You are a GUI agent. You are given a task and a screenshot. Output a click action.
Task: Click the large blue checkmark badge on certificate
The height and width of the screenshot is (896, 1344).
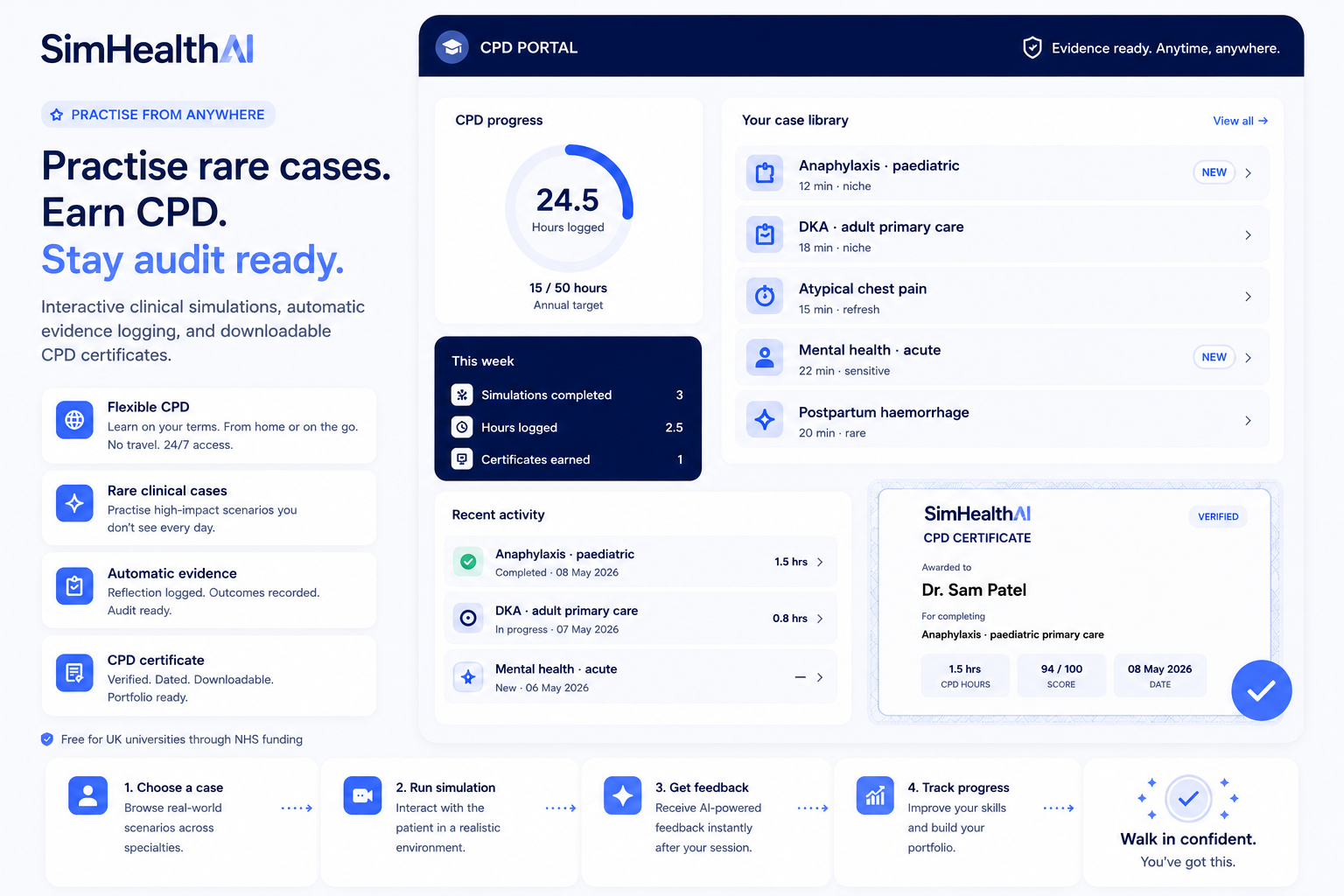click(x=1261, y=690)
